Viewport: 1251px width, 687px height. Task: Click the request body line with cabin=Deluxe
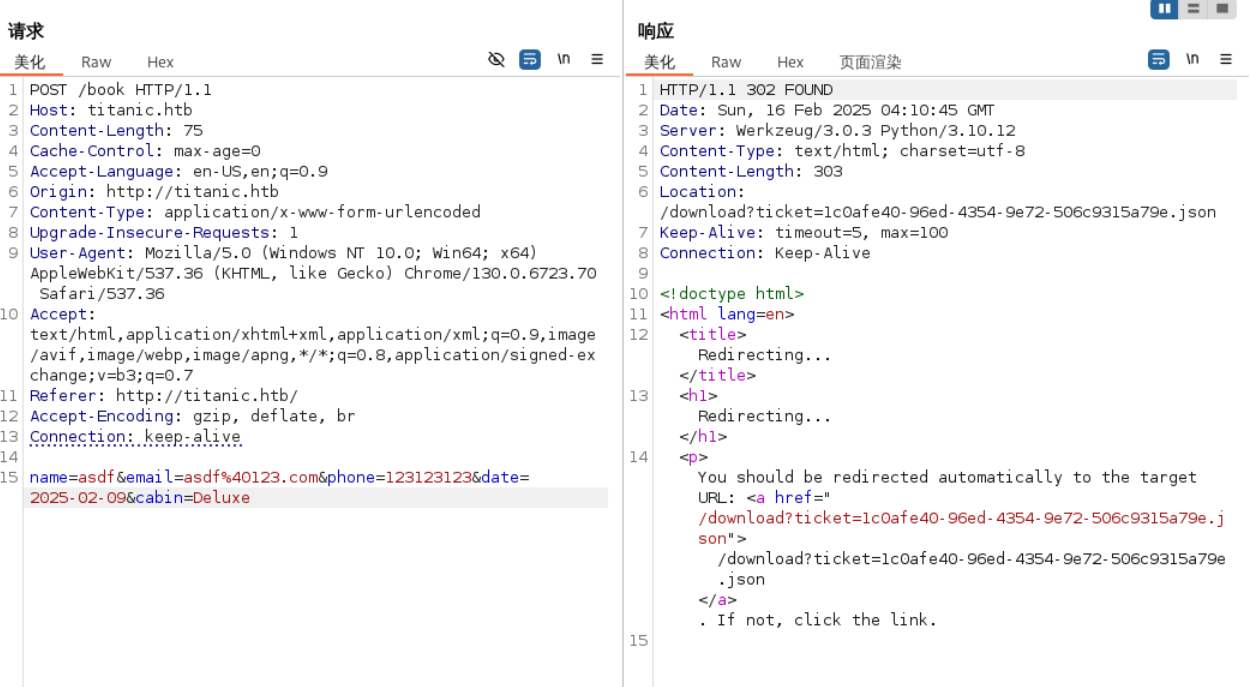[140, 498]
